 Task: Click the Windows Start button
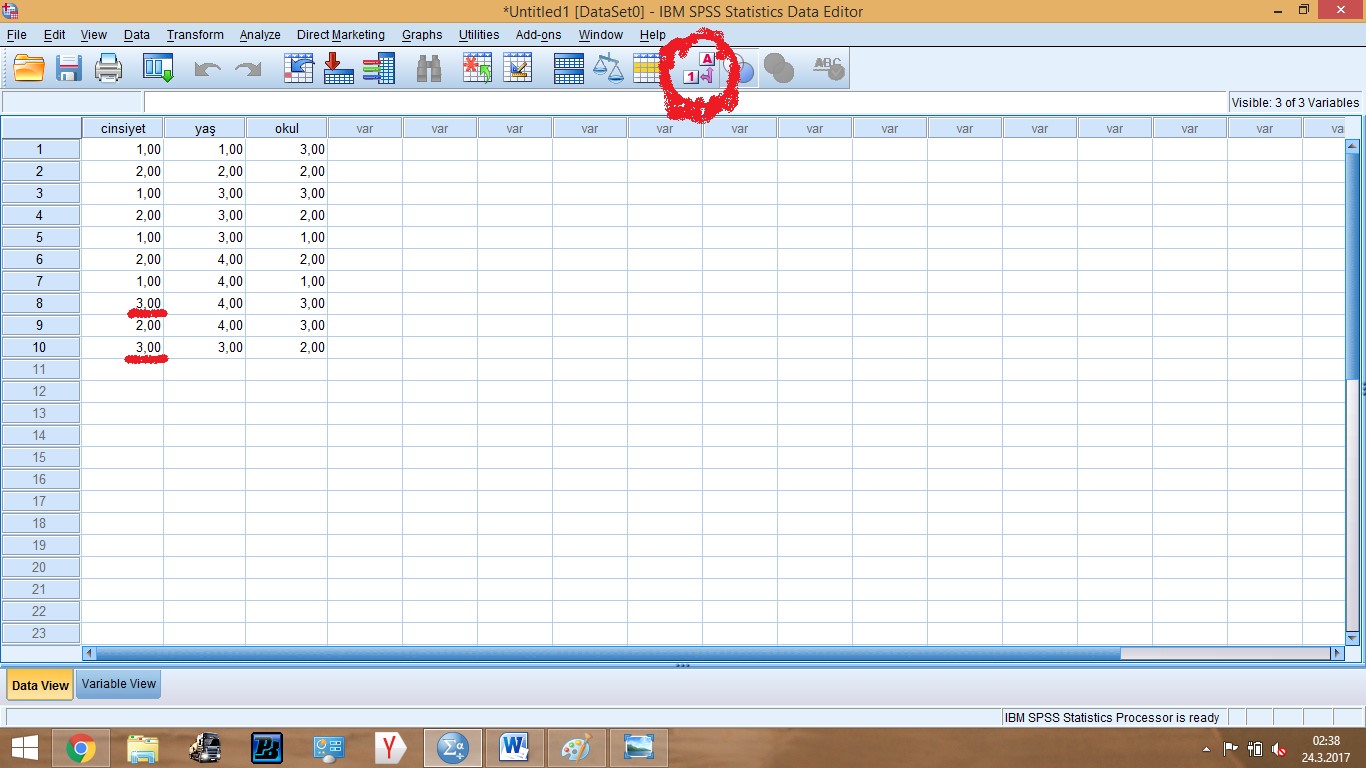(24, 748)
